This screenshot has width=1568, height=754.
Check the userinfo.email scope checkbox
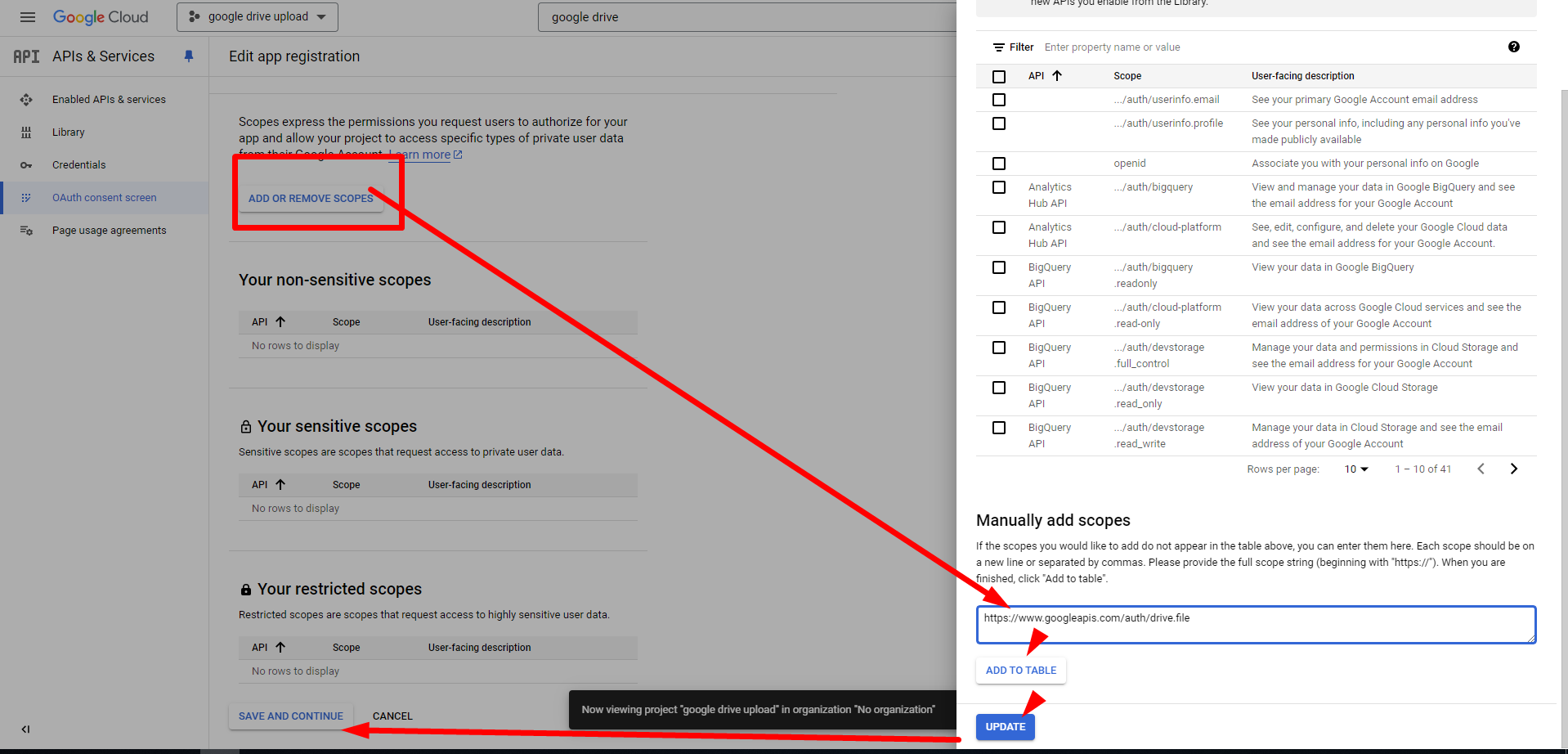[x=999, y=100]
